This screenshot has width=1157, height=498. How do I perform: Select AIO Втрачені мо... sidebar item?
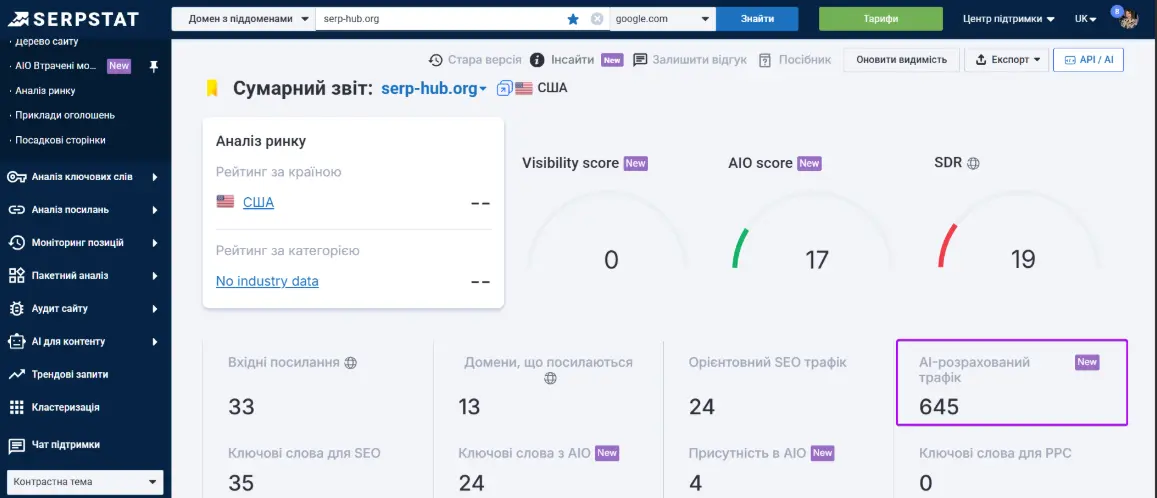(56, 66)
